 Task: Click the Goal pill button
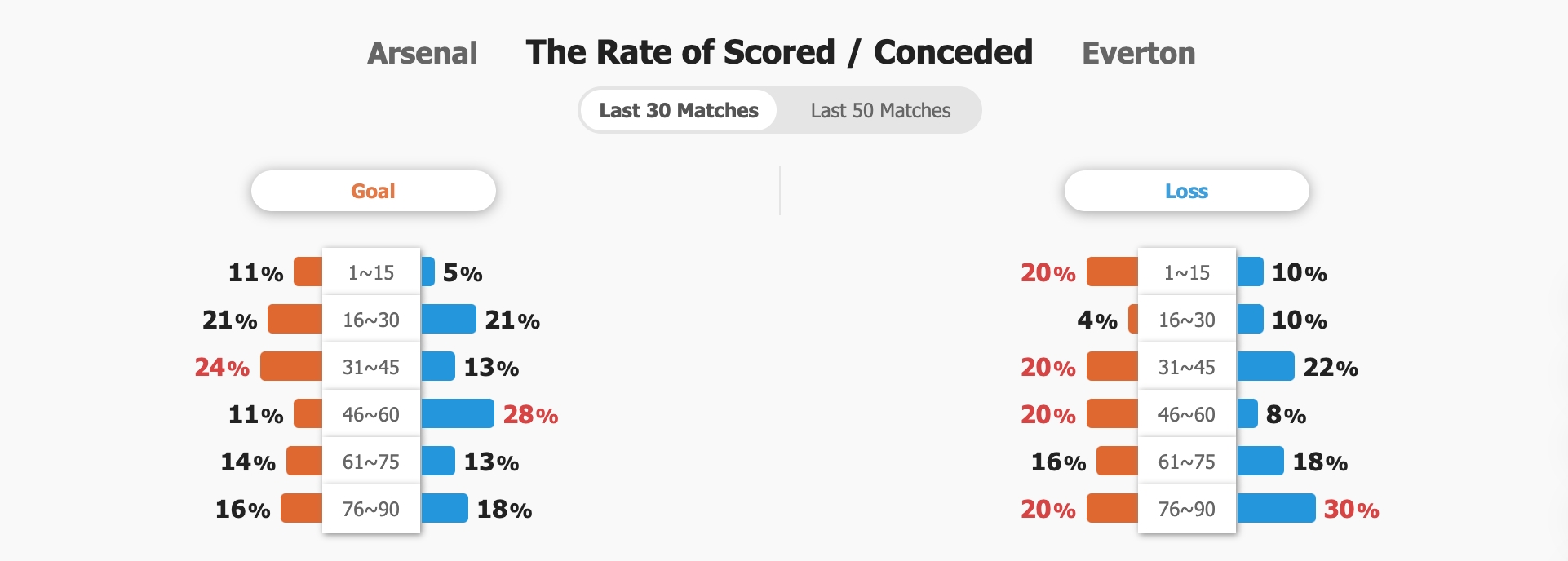pyautogui.click(x=374, y=191)
